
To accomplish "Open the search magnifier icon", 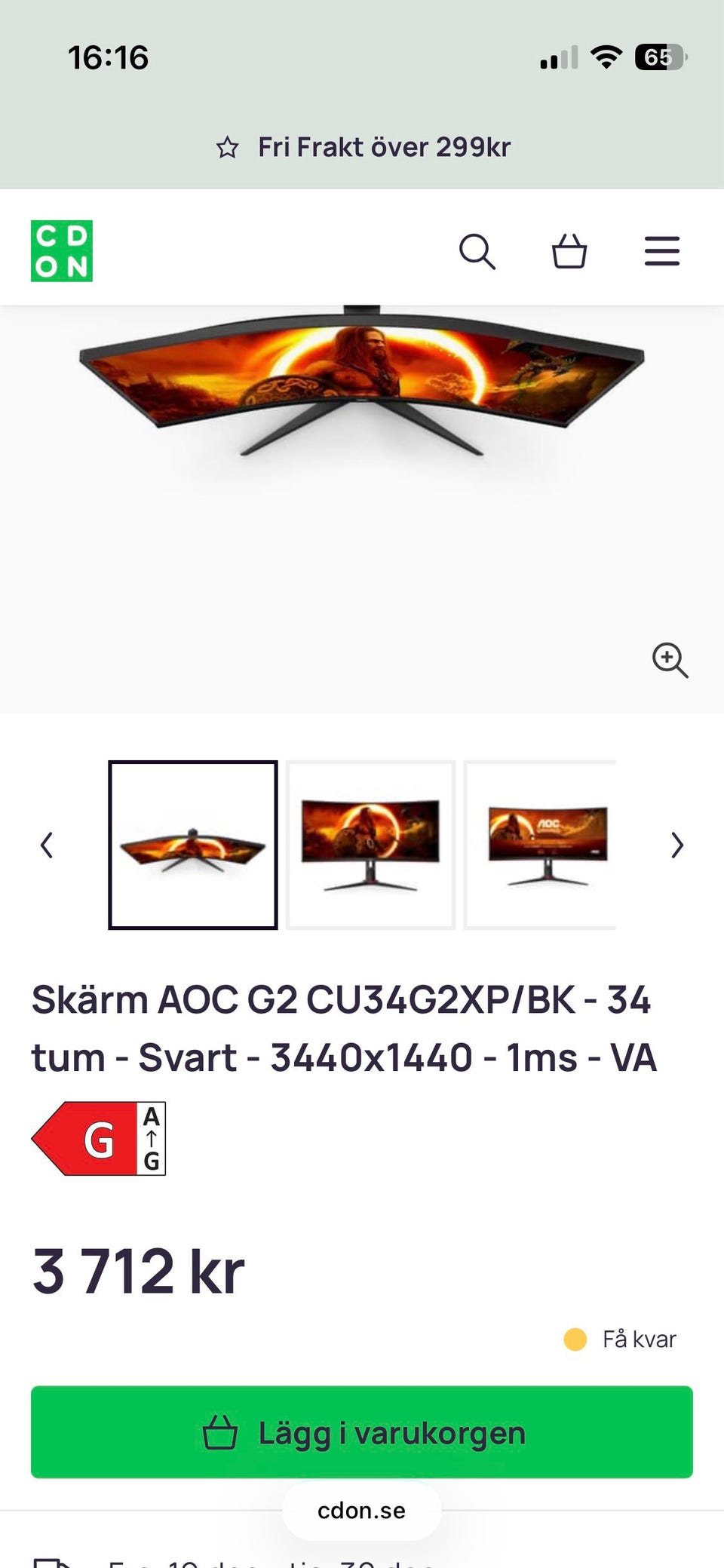I will (477, 251).
